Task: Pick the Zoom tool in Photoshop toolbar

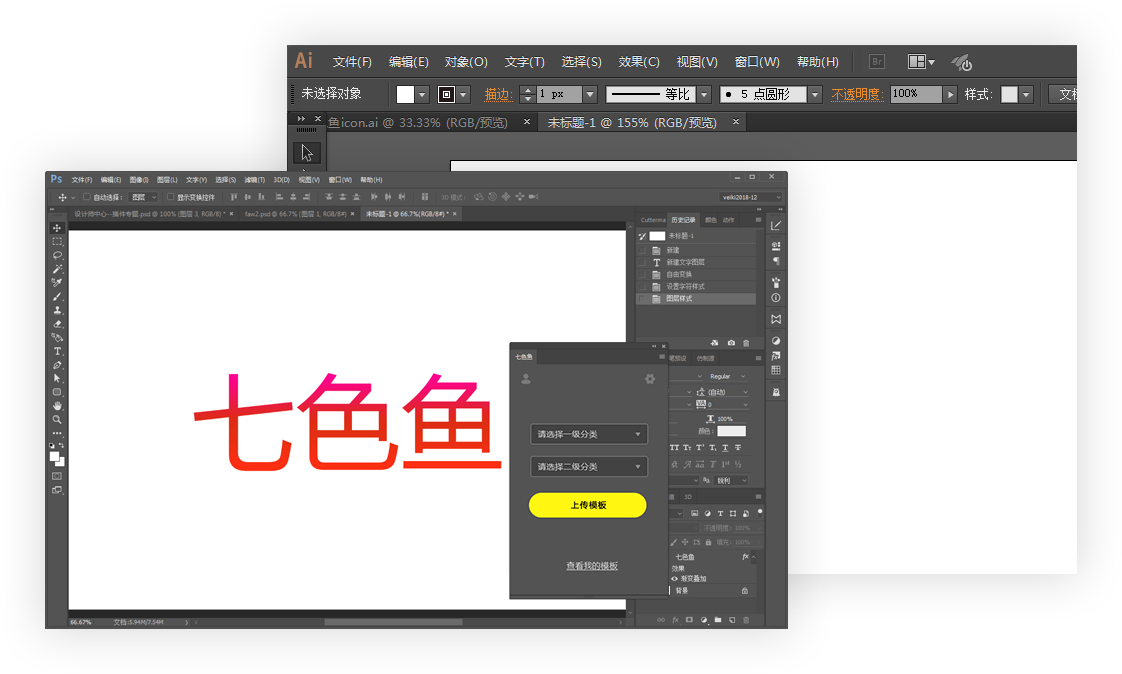Action: coord(57,420)
